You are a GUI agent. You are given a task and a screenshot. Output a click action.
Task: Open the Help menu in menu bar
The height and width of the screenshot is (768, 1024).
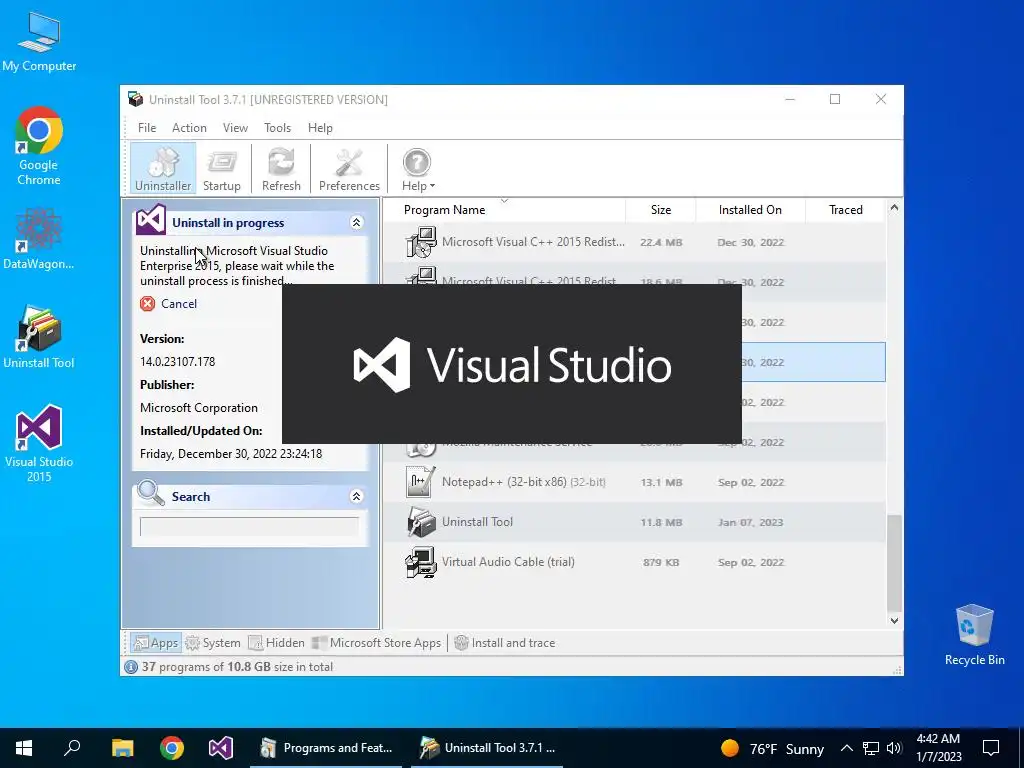point(320,128)
